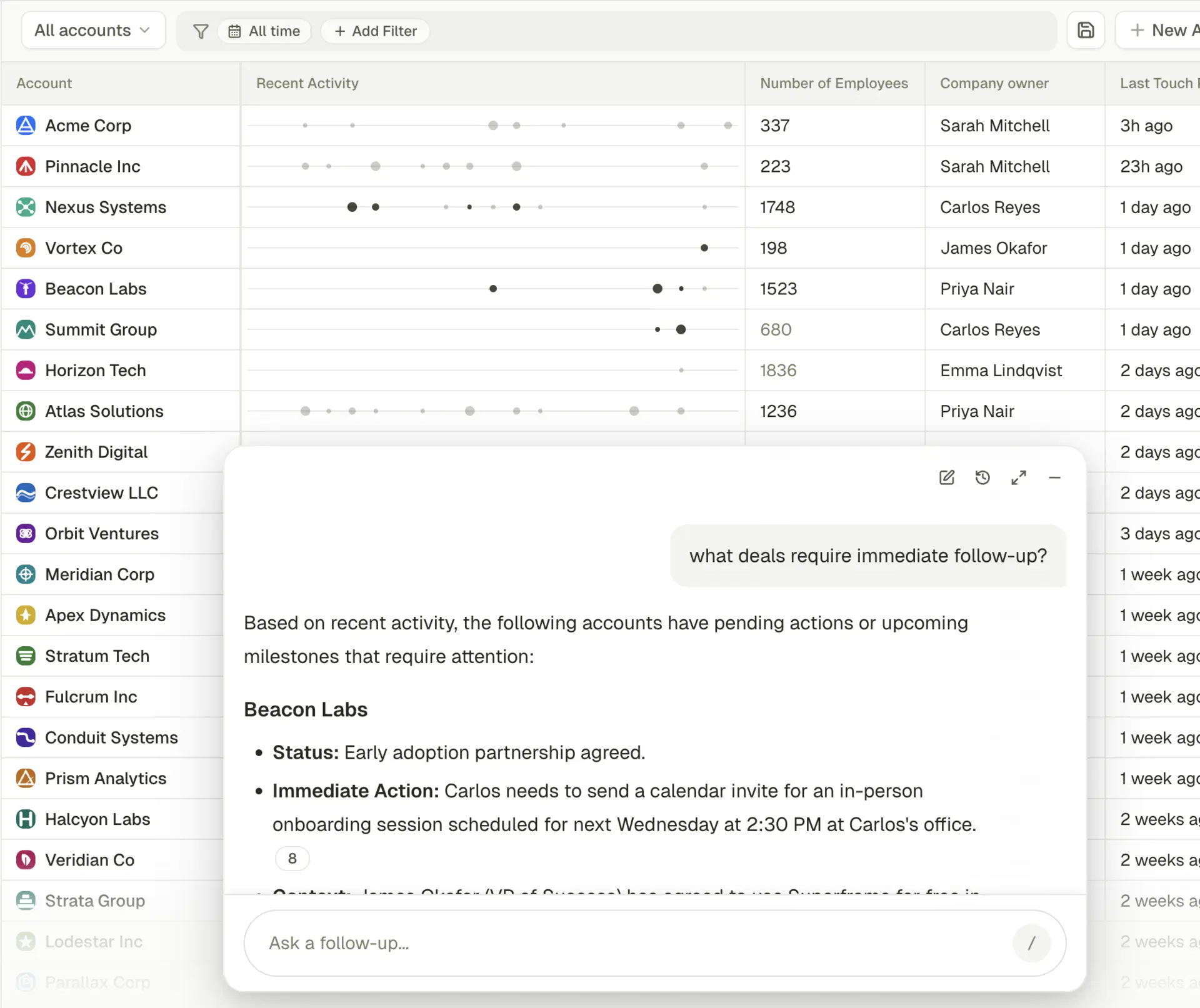Open the Conduit Systems account name
This screenshot has width=1200, height=1008.
[111, 738]
